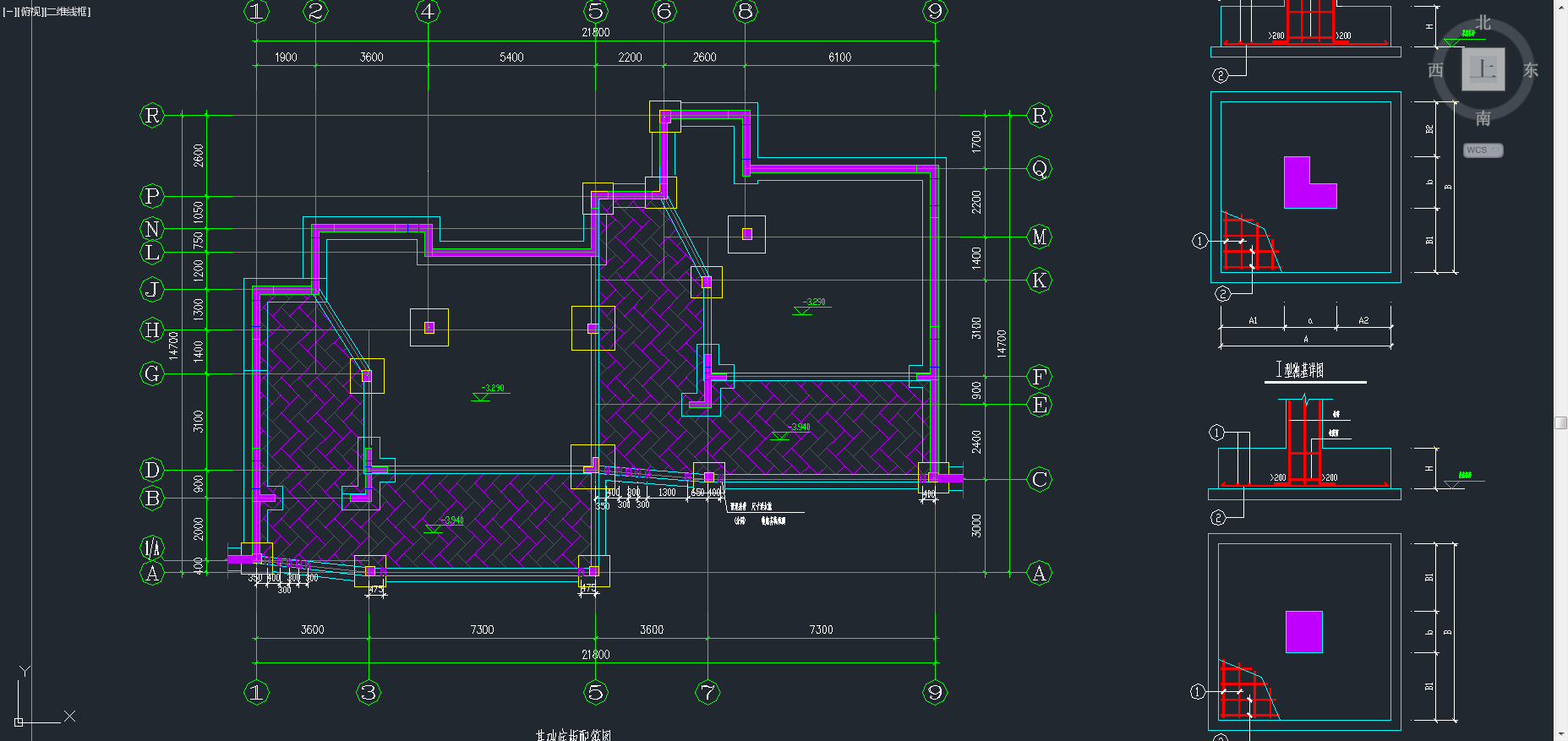Select grid axis bubble F
Screen dimensions: 1568x741
1040,377
